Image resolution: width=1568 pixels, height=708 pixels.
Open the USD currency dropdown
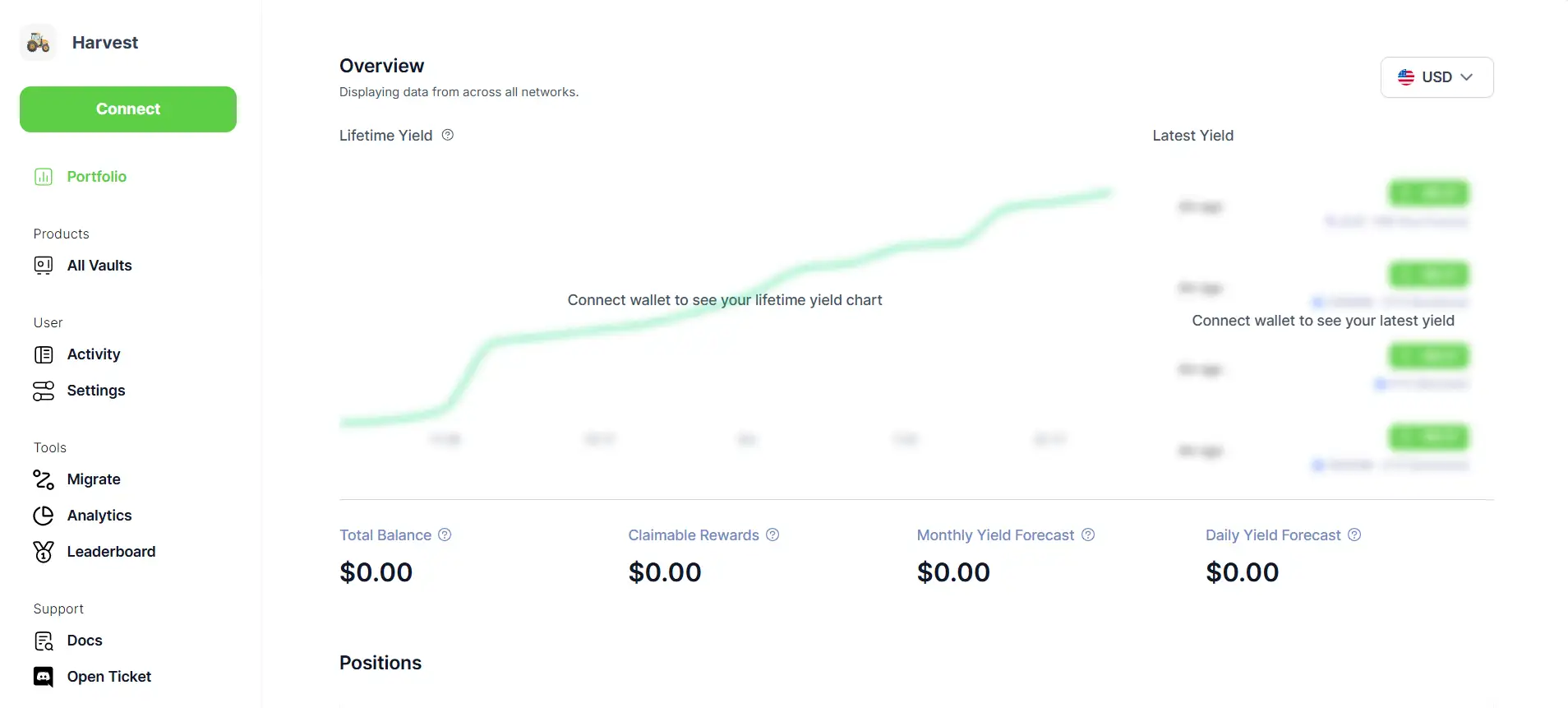(1437, 77)
